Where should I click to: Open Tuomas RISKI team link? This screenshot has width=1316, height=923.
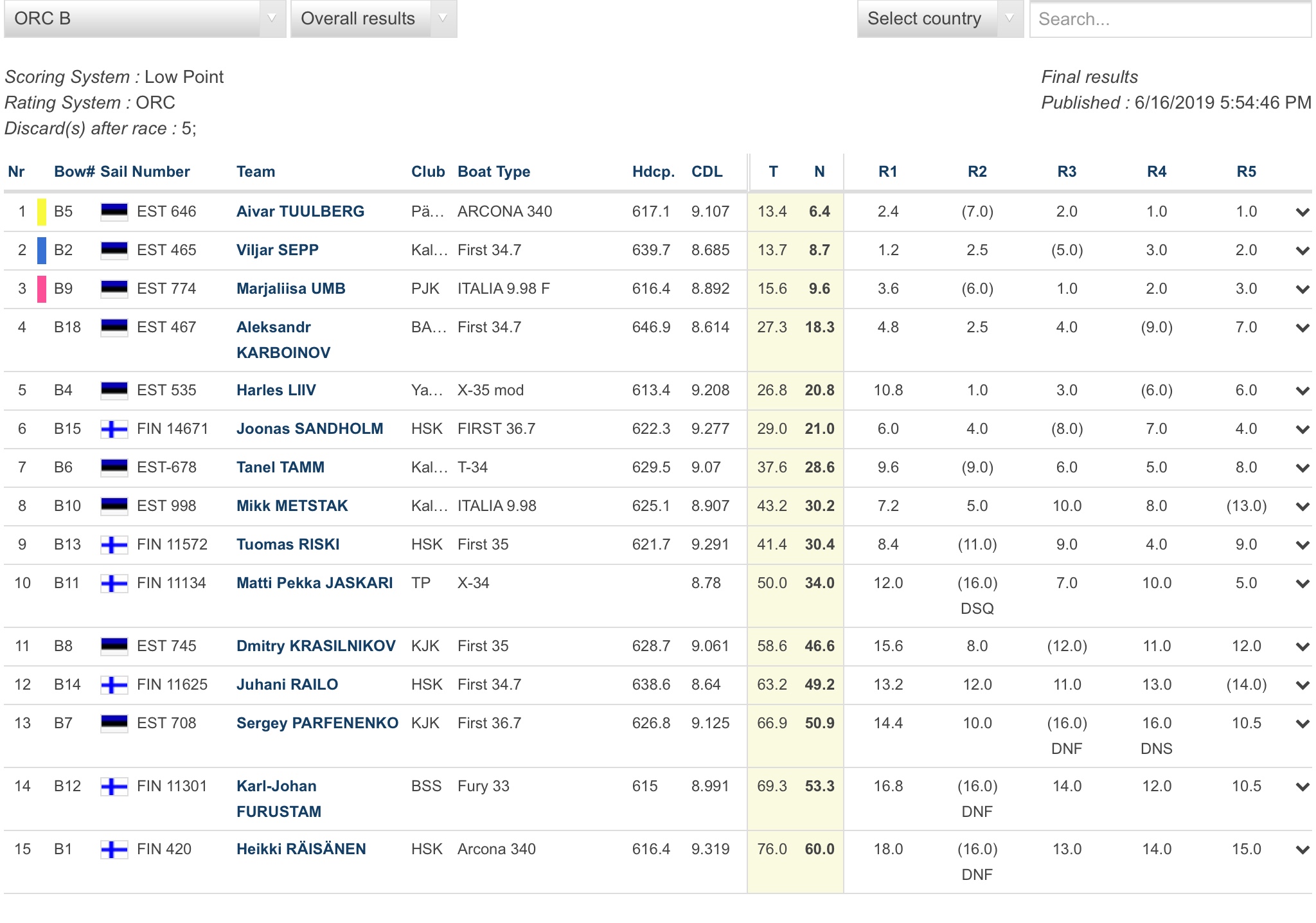coord(288,544)
